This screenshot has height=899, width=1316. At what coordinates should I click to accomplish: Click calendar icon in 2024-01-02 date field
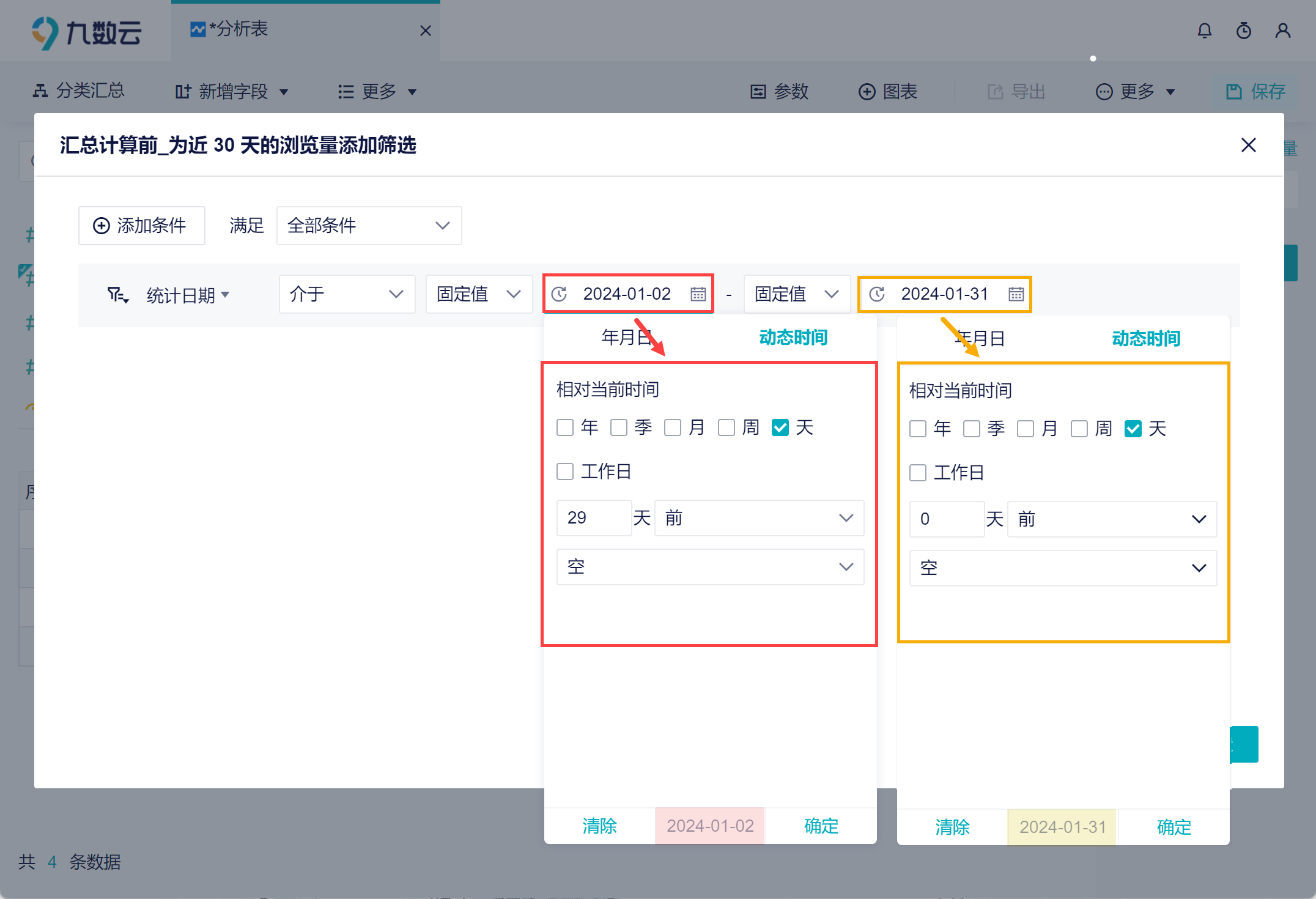(x=698, y=294)
